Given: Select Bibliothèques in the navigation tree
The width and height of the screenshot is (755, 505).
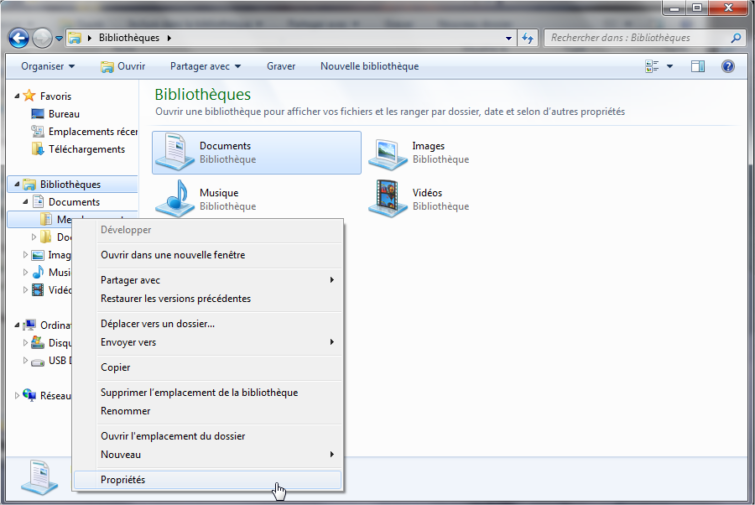Looking at the screenshot, I should (70, 184).
